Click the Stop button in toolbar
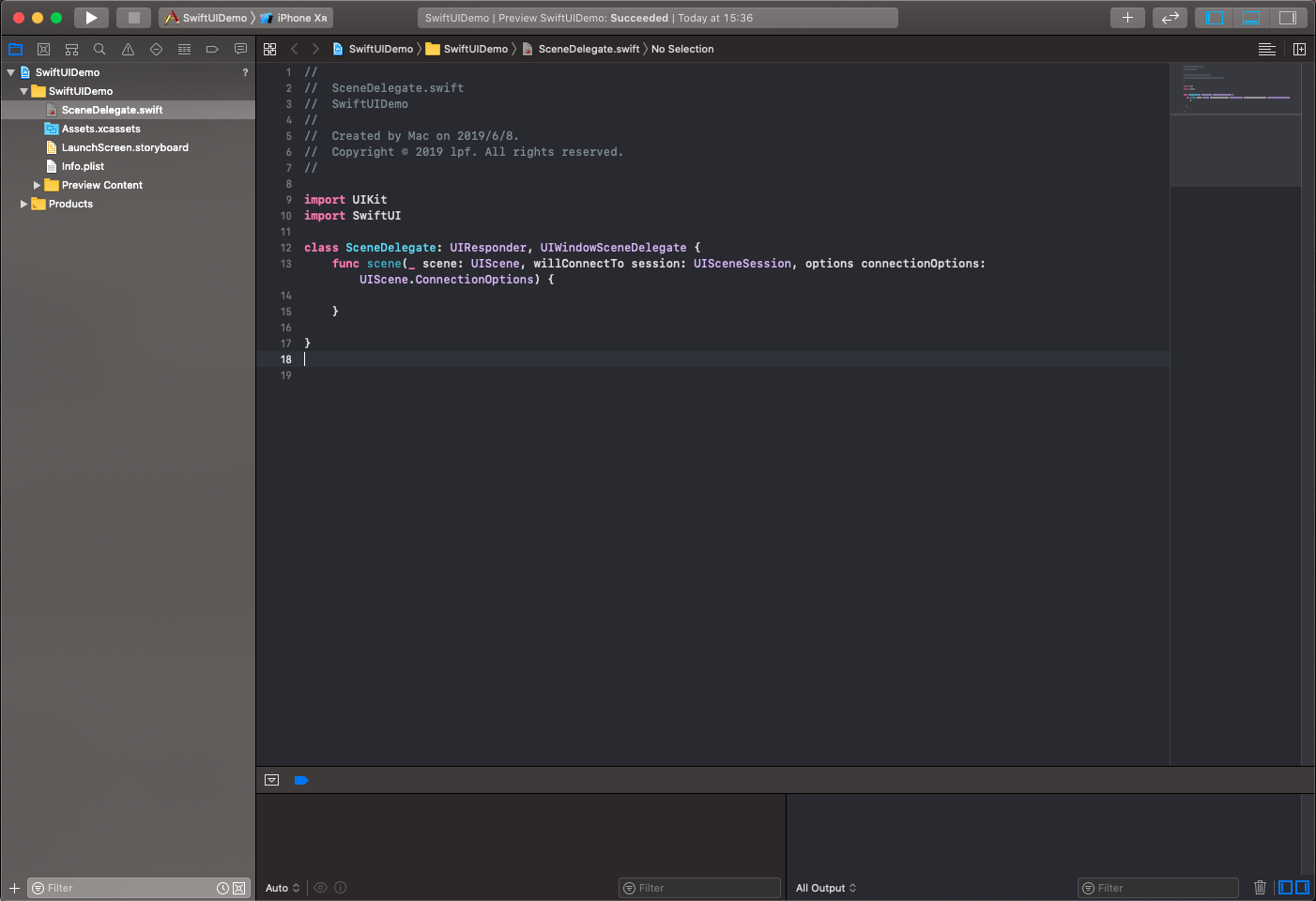The width and height of the screenshot is (1316, 901). 133,18
